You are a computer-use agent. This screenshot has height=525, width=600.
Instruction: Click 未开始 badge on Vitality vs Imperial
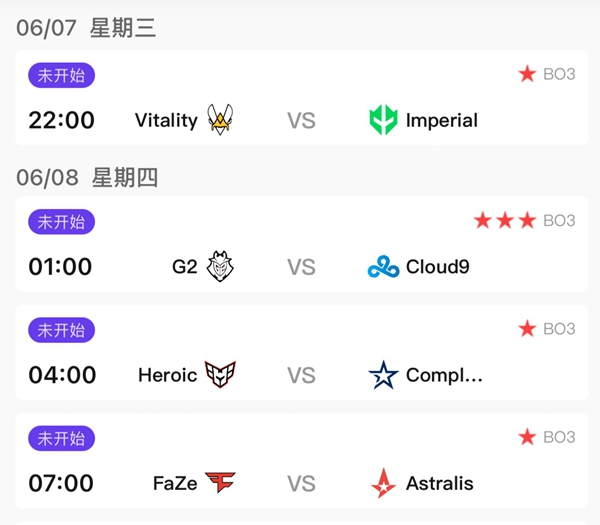[61, 75]
